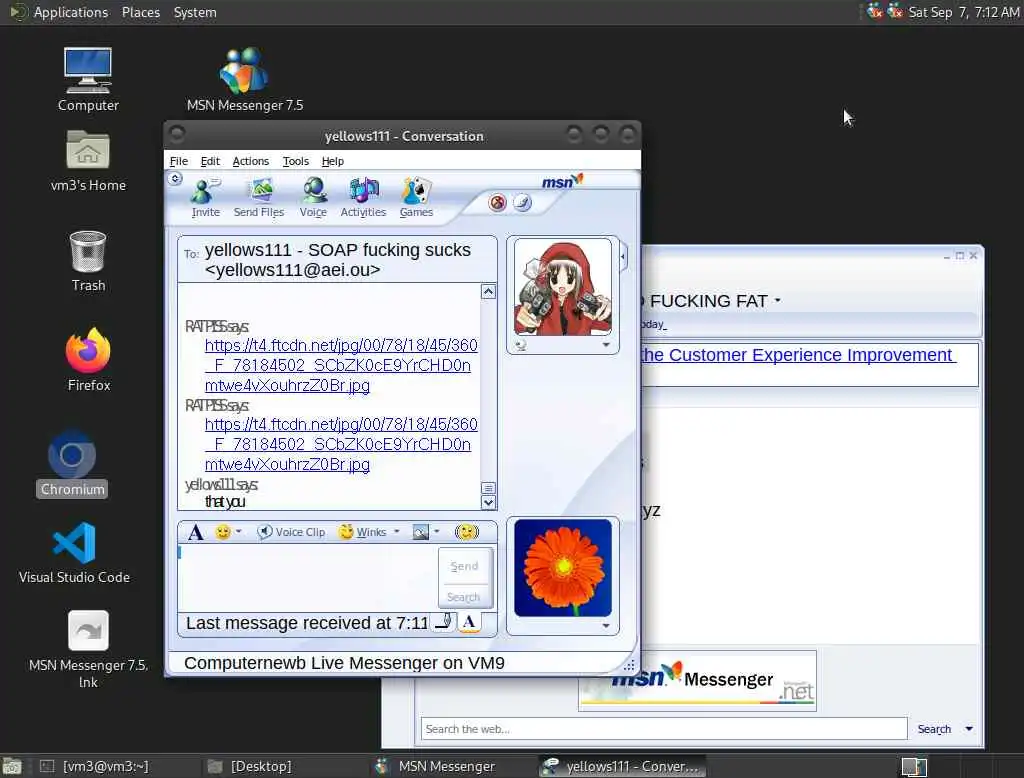1024x778 pixels.
Task: Open the Activities menu icon
Action: [x=363, y=197]
